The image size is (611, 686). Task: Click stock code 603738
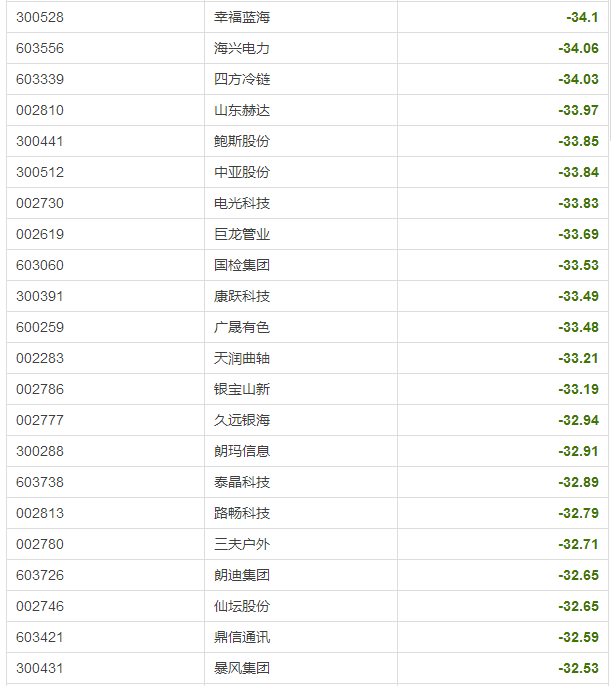coord(40,482)
